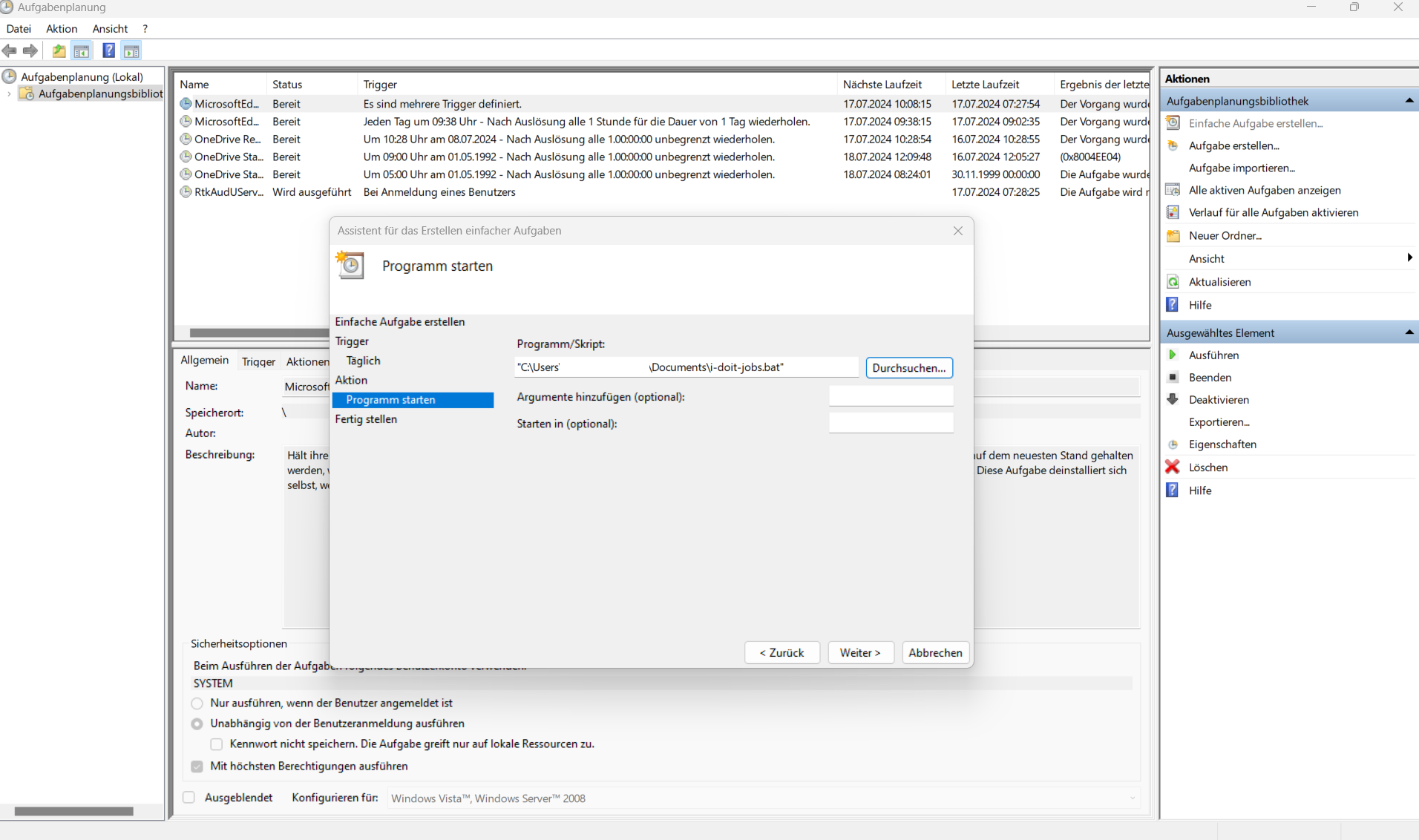This screenshot has width=1419, height=840.
Task: Click the Durchsuchen button
Action: 908,368
